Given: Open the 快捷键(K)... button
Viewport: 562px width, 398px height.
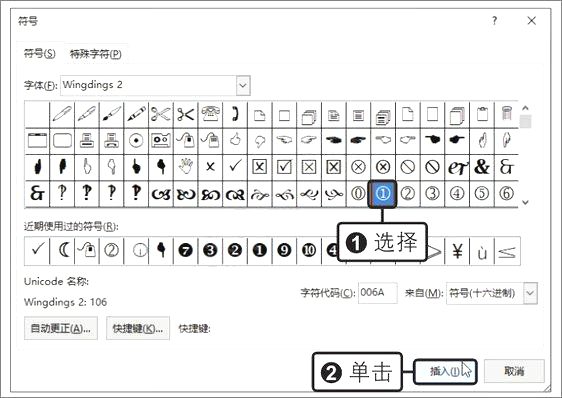Looking at the screenshot, I should pyautogui.click(x=138, y=328).
